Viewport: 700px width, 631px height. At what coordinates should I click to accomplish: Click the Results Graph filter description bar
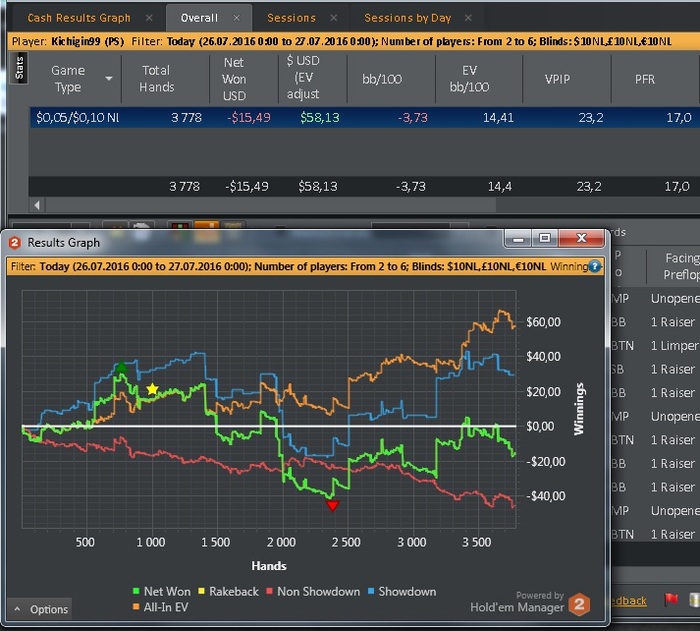(305, 267)
